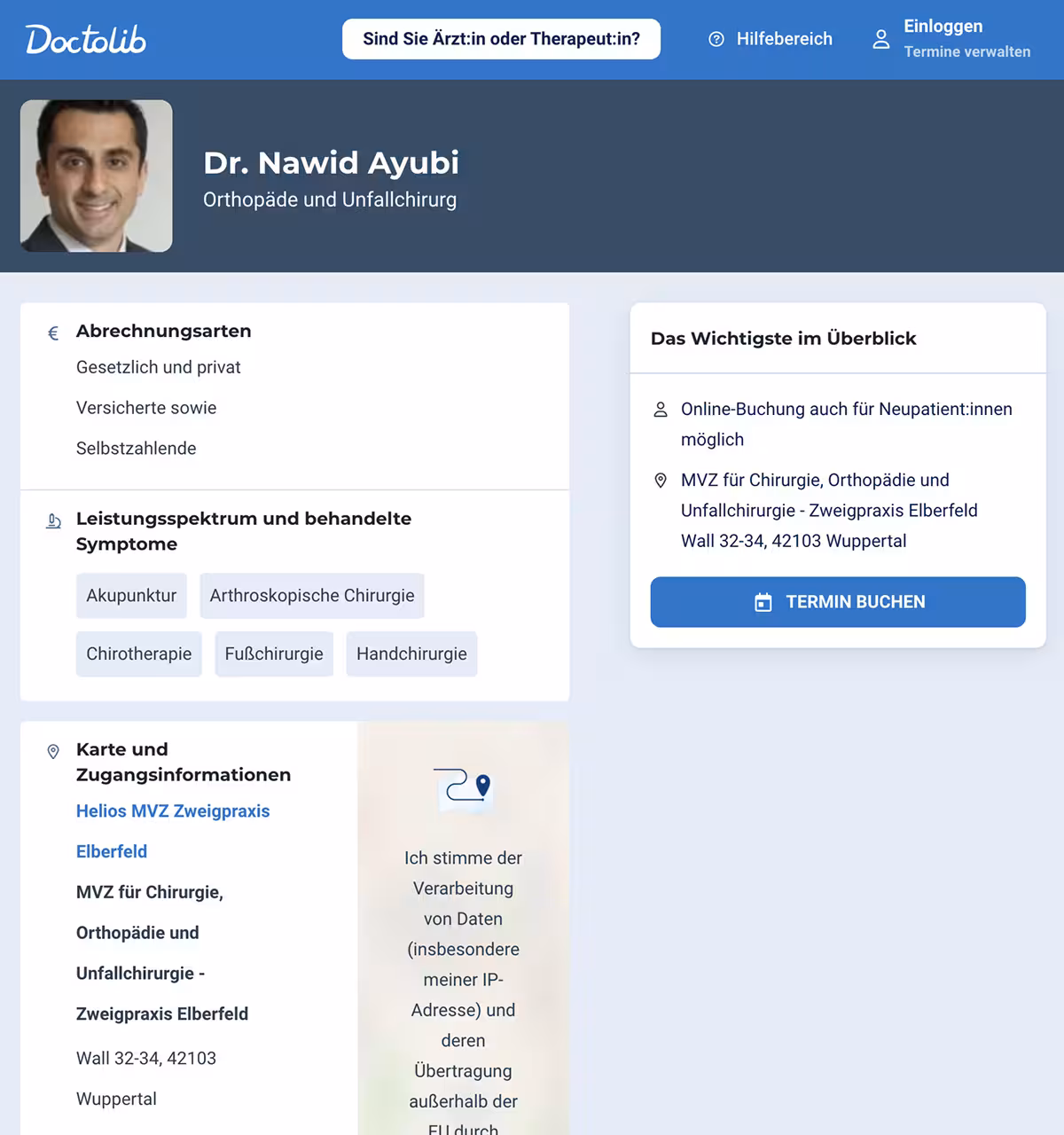Click 'Sind Sie Ärzt:in oder Therapeut:in?' button
Image resolution: width=1064 pixels, height=1135 pixels.
(x=501, y=39)
